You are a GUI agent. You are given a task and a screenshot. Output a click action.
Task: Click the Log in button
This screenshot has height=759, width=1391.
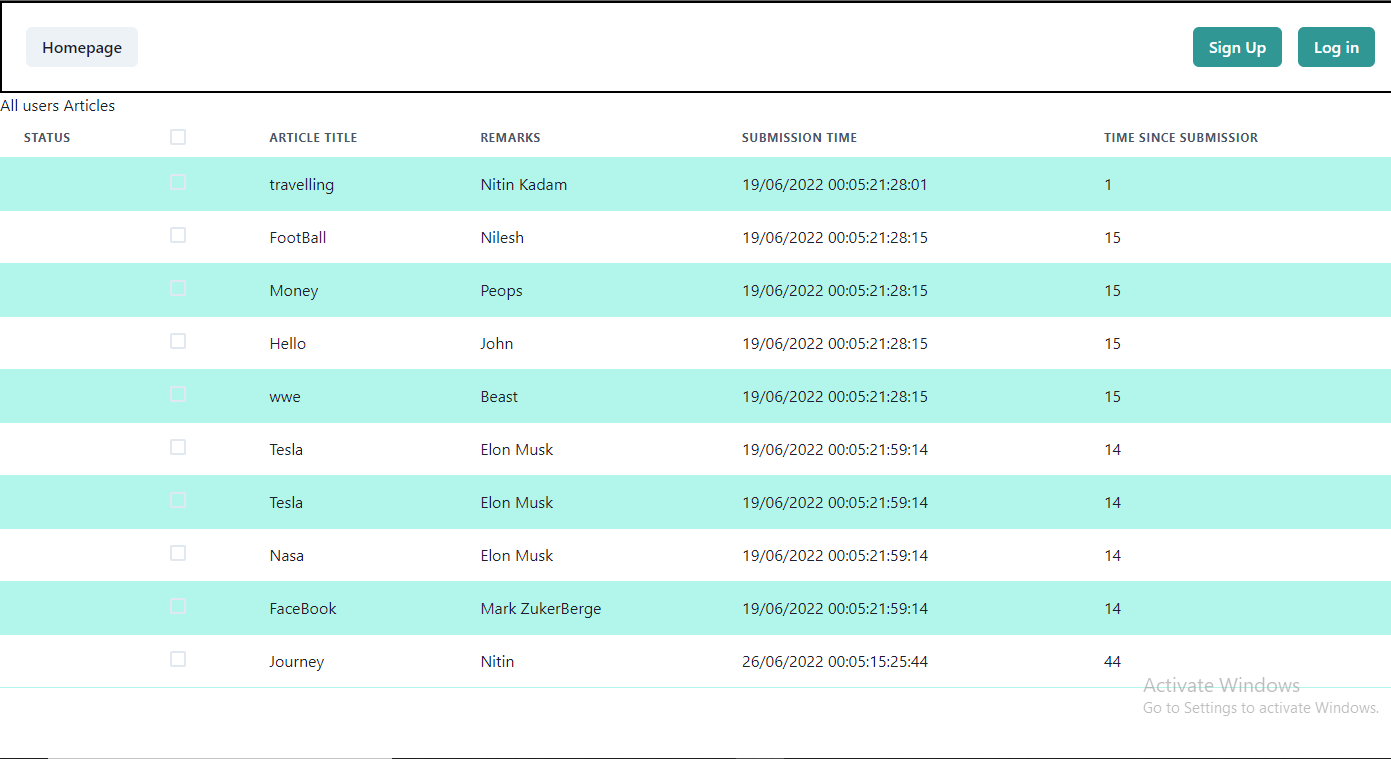(1336, 47)
